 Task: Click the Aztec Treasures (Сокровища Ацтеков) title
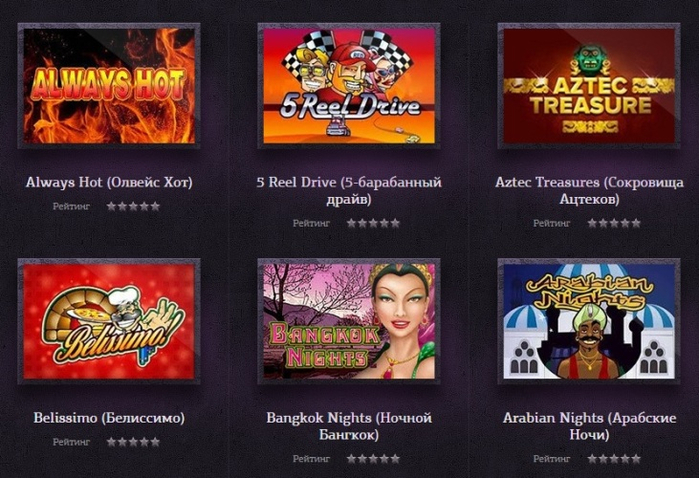click(589, 190)
